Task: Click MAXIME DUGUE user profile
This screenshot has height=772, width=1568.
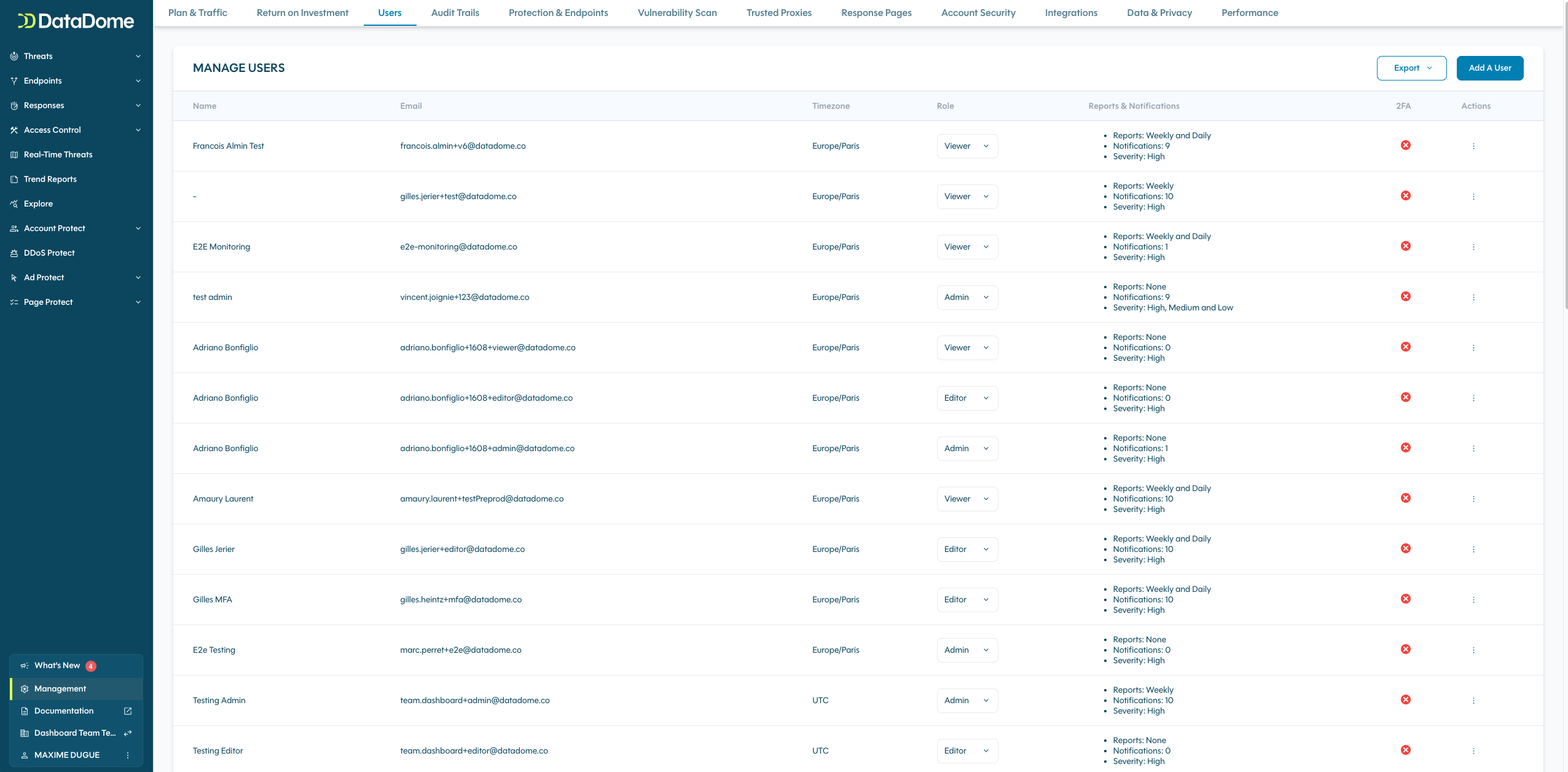Action: pyautogui.click(x=66, y=755)
